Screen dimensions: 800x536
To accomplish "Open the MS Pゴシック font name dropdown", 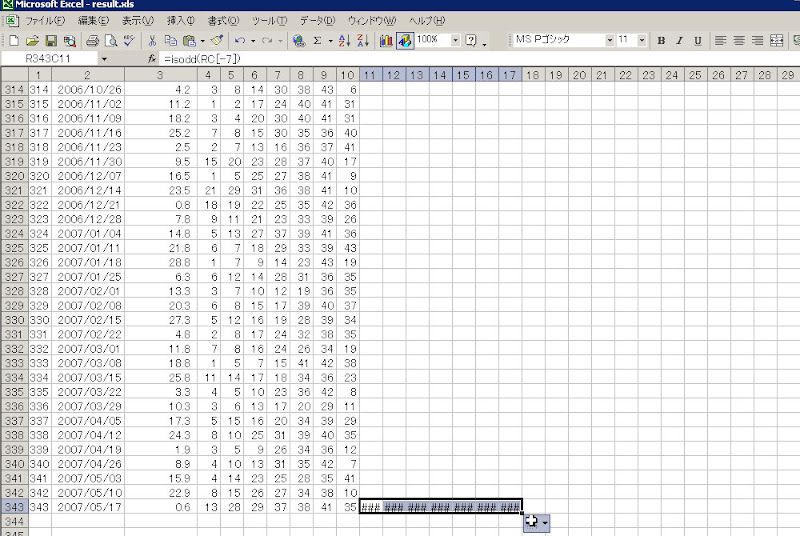I will pyautogui.click(x=609, y=40).
